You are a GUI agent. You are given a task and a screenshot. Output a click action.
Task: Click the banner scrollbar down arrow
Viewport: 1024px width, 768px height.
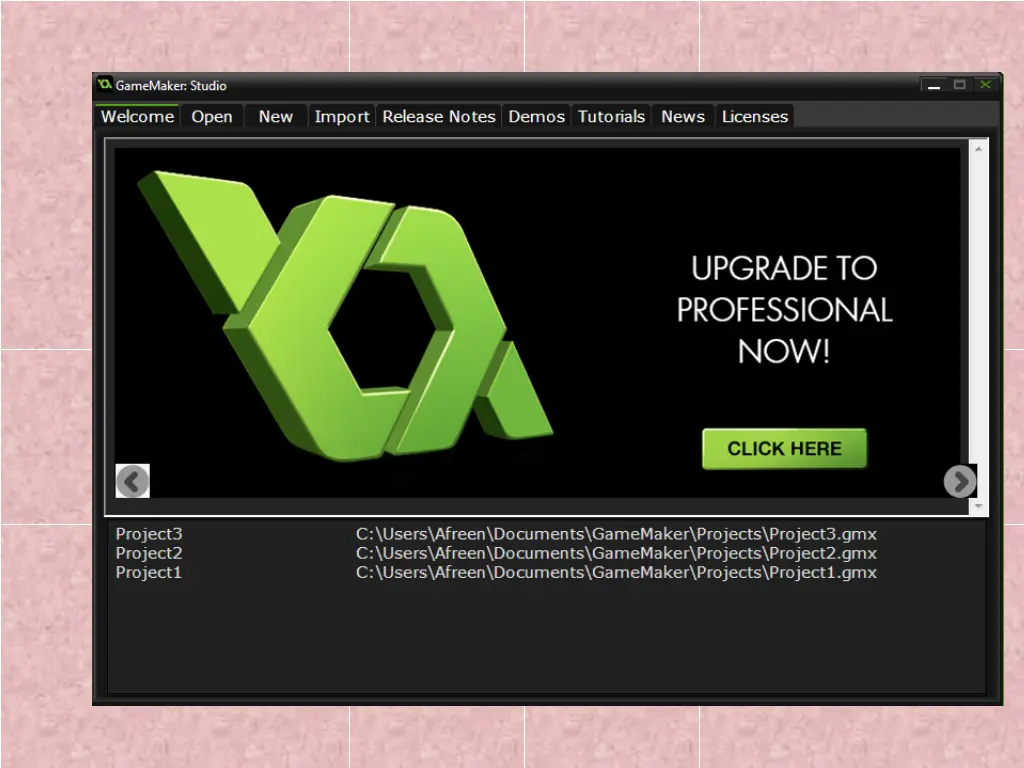979,506
